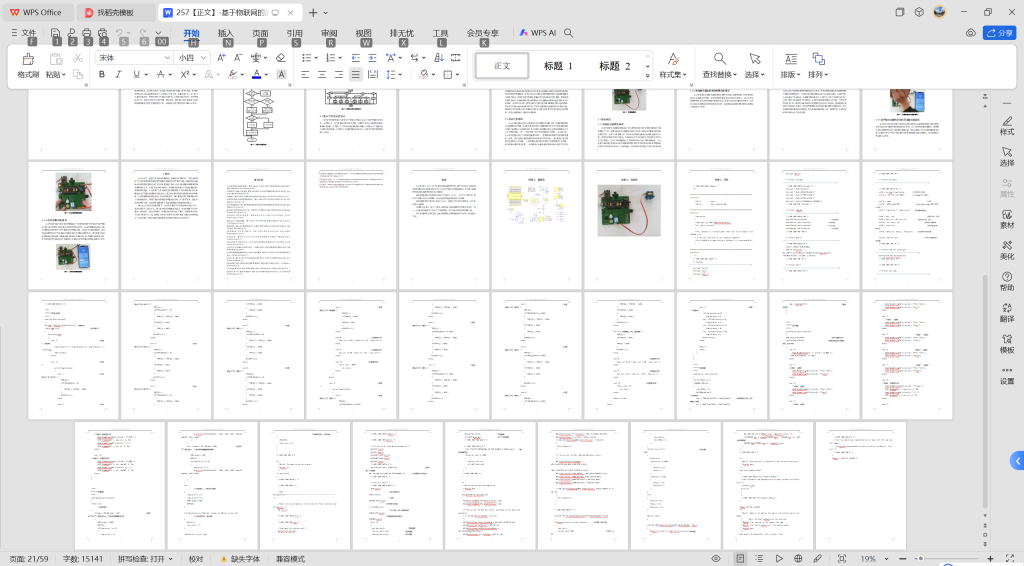
Task: Toggle italic formatting
Action: (x=119, y=75)
